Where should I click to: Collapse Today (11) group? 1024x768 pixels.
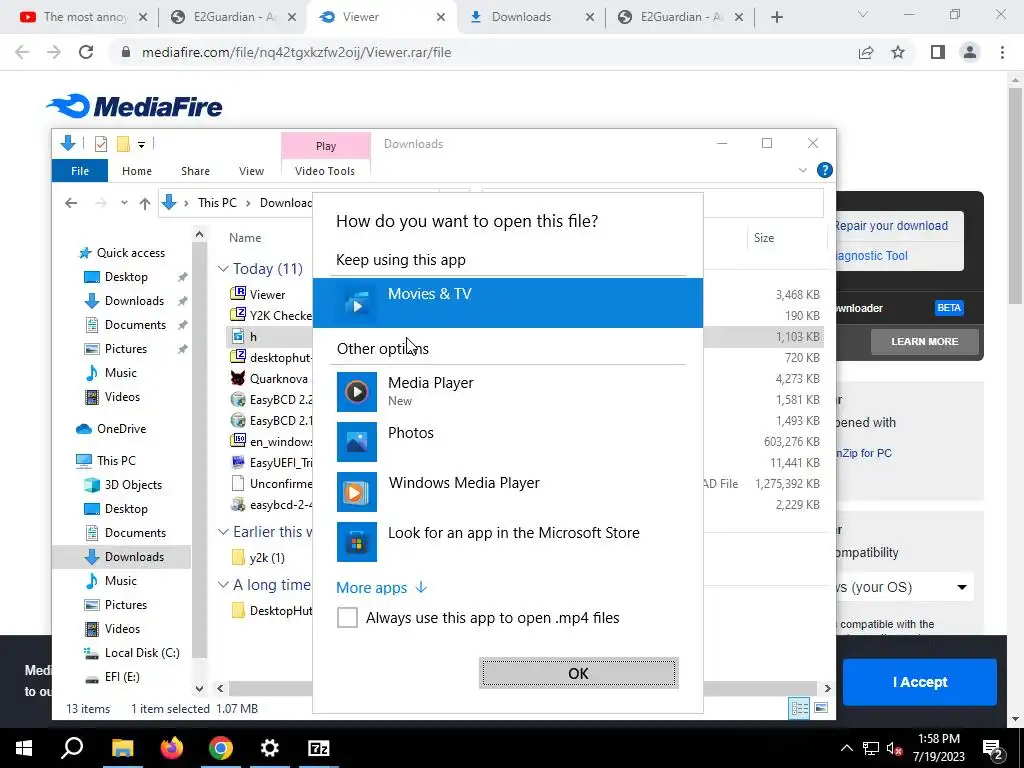coord(223,268)
